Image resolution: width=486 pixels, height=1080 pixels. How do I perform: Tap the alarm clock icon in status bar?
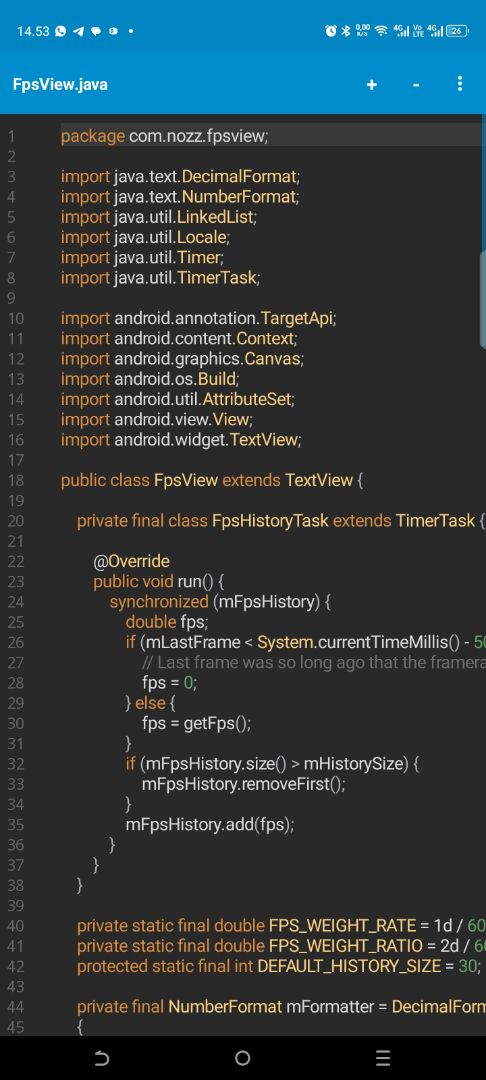(x=331, y=31)
